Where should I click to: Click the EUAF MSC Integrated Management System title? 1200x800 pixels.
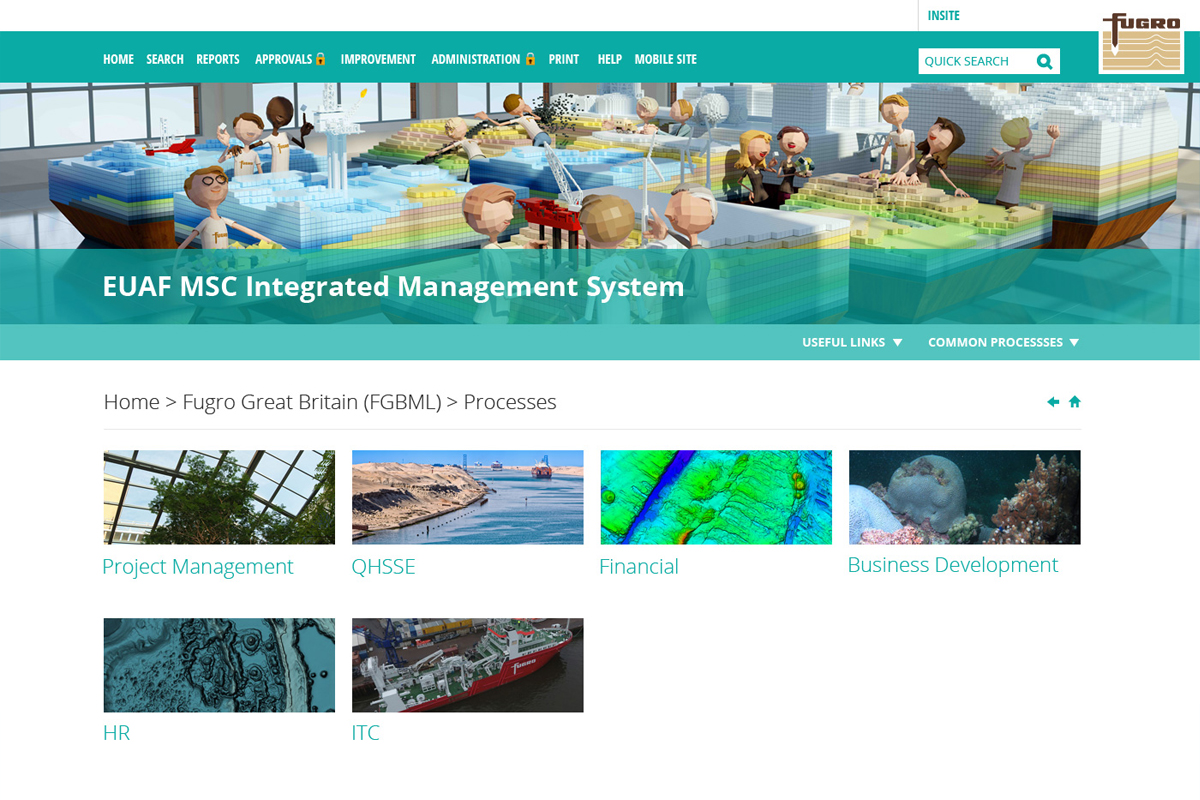(x=393, y=287)
